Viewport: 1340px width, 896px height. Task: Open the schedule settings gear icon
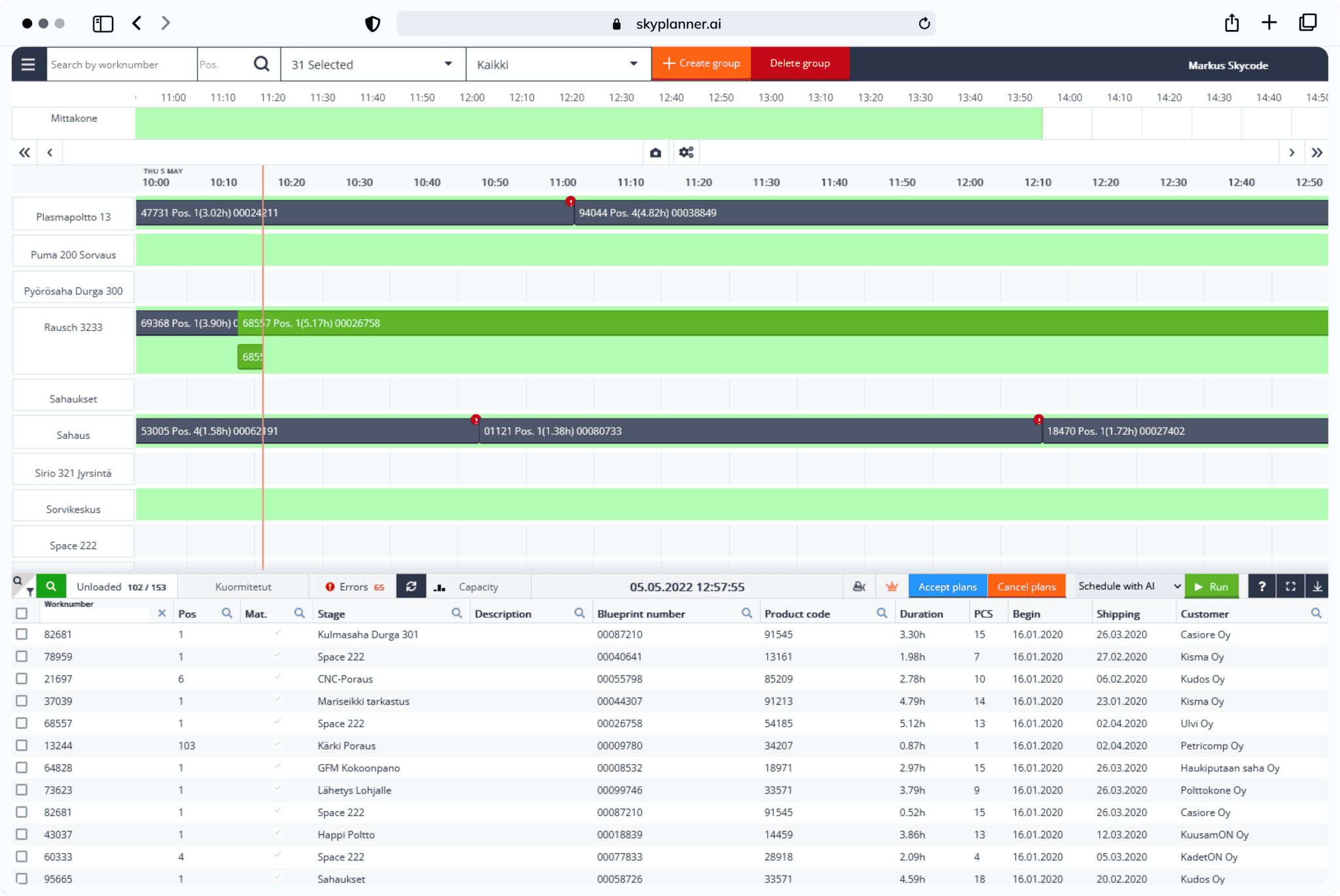point(686,152)
